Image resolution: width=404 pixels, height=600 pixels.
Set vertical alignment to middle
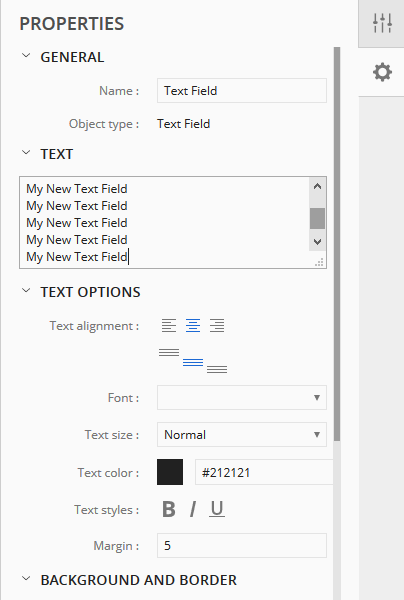click(x=193, y=362)
